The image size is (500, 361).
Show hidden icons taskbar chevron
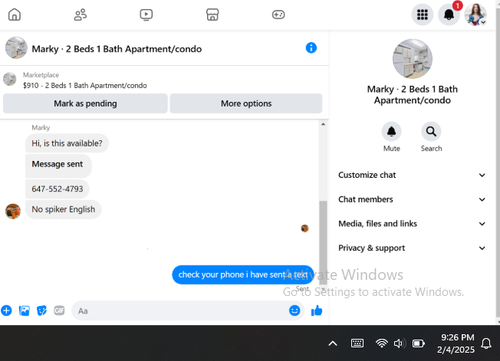pos(333,343)
